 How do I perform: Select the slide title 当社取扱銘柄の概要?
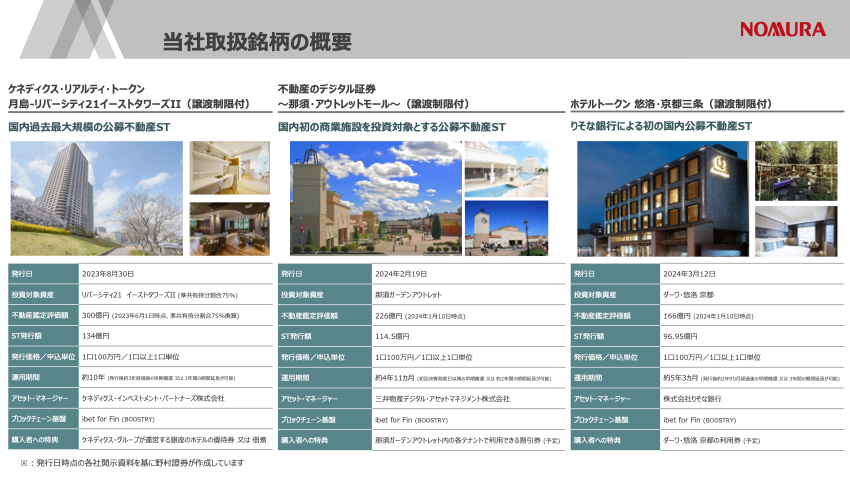tap(257, 42)
